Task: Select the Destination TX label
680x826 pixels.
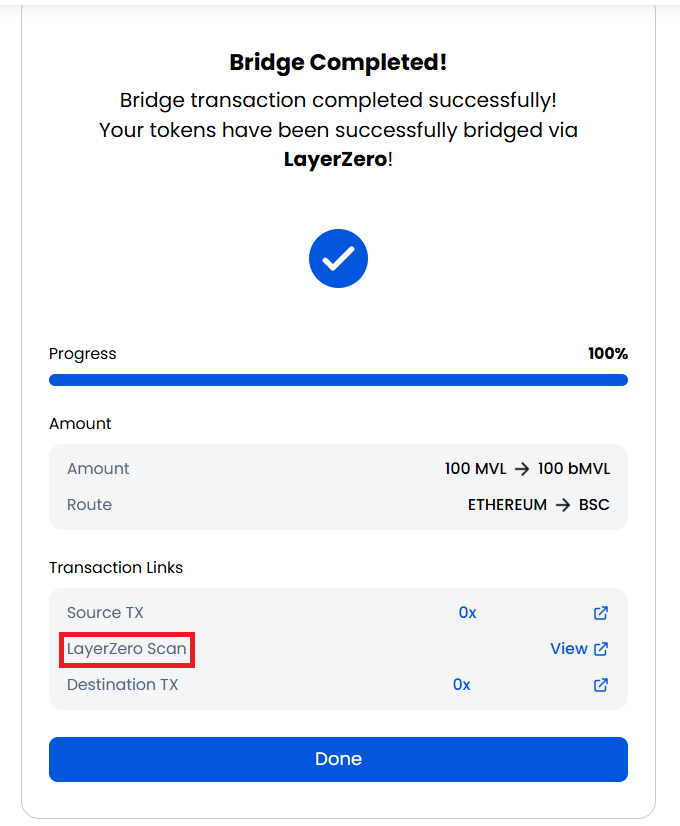Action: (122, 685)
